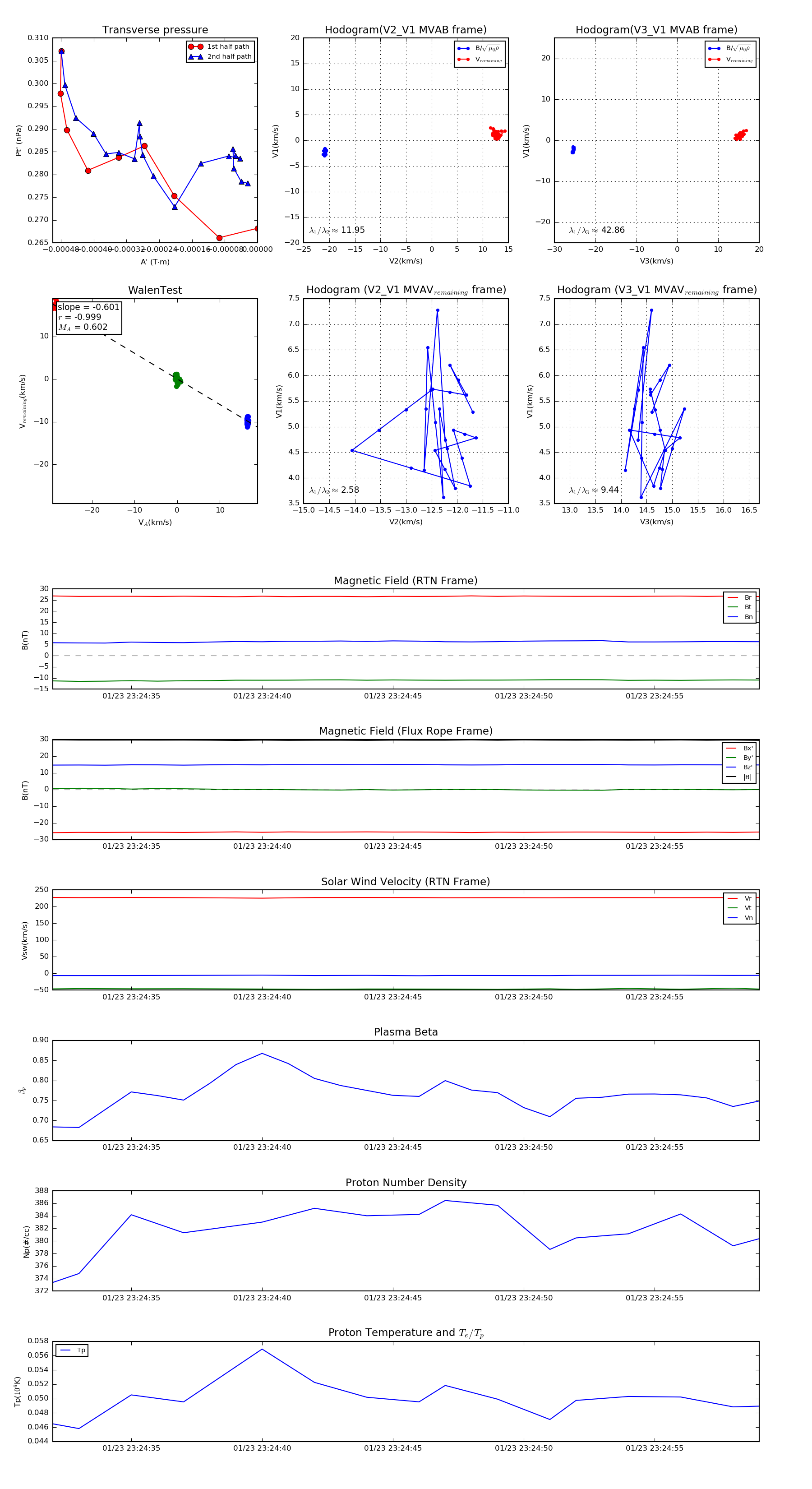Click the λ1/λ2 ≈ 11.95 annotation
The height and width of the screenshot is (1489, 812).
click(x=337, y=230)
